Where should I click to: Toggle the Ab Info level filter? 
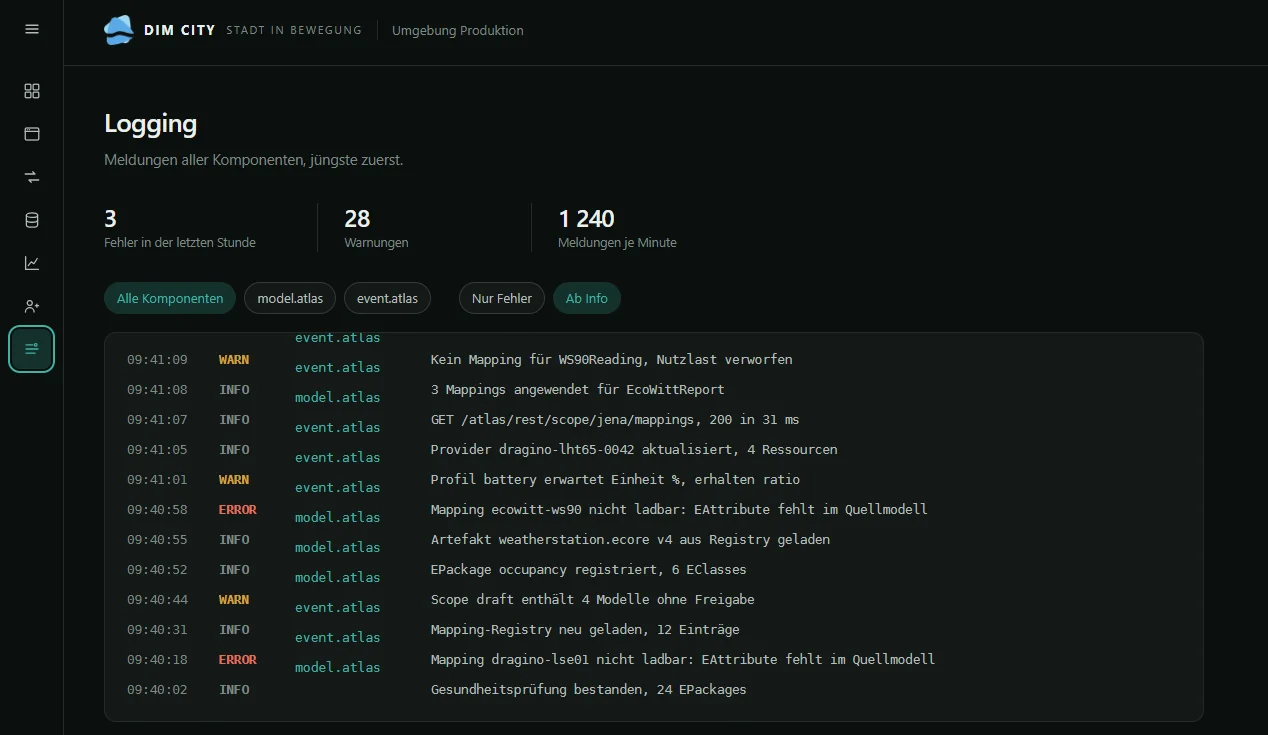click(x=587, y=298)
